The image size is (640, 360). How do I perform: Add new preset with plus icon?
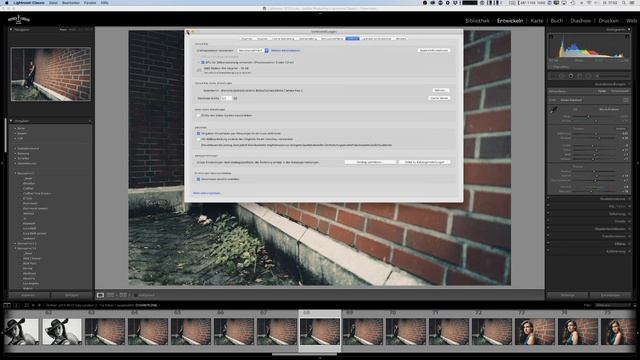click(x=89, y=121)
